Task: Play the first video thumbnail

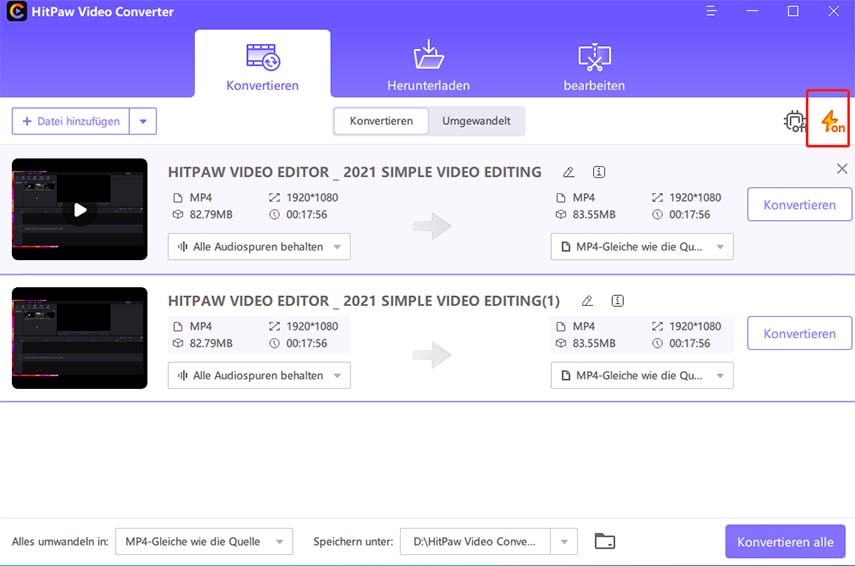Action: [x=80, y=210]
